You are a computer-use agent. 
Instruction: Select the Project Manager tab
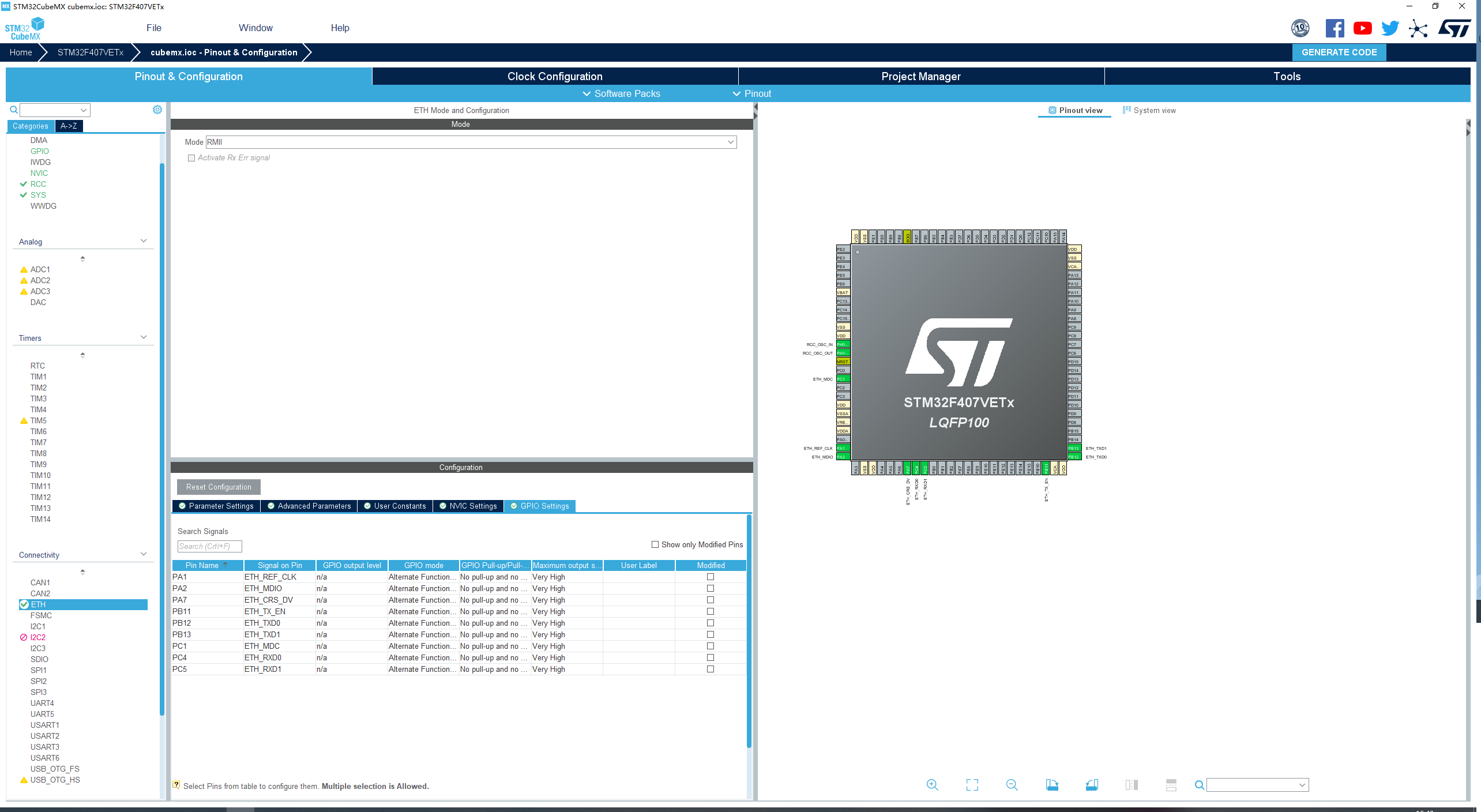coord(920,76)
